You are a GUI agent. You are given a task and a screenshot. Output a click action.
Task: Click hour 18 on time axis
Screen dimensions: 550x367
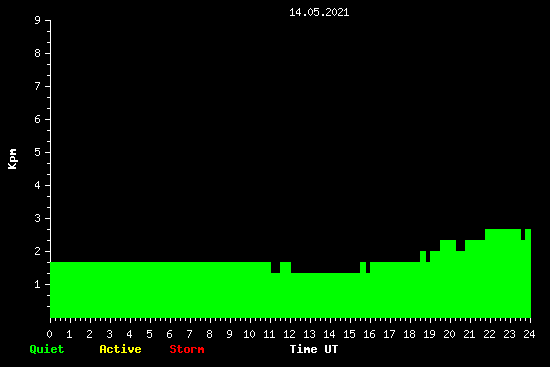pyautogui.click(x=409, y=334)
